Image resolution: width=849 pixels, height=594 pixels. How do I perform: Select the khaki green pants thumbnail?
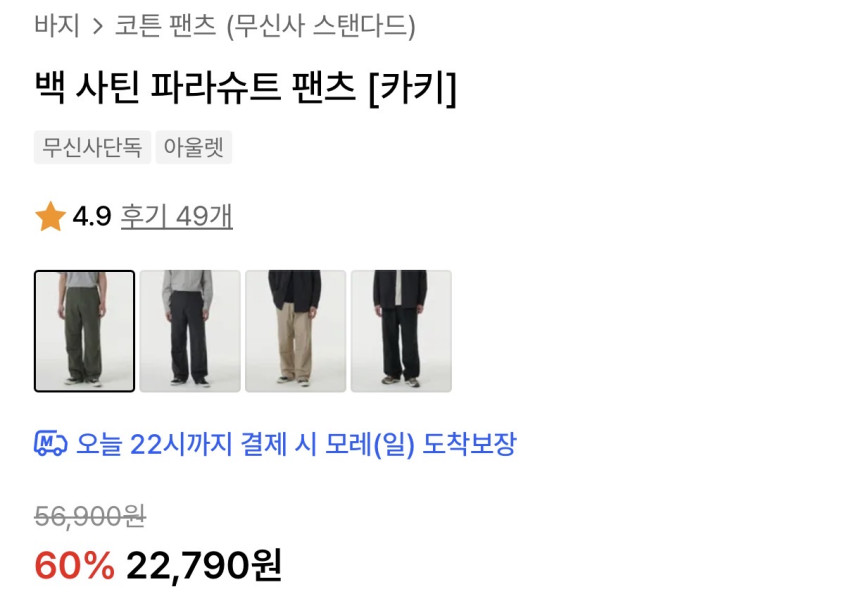click(x=84, y=331)
